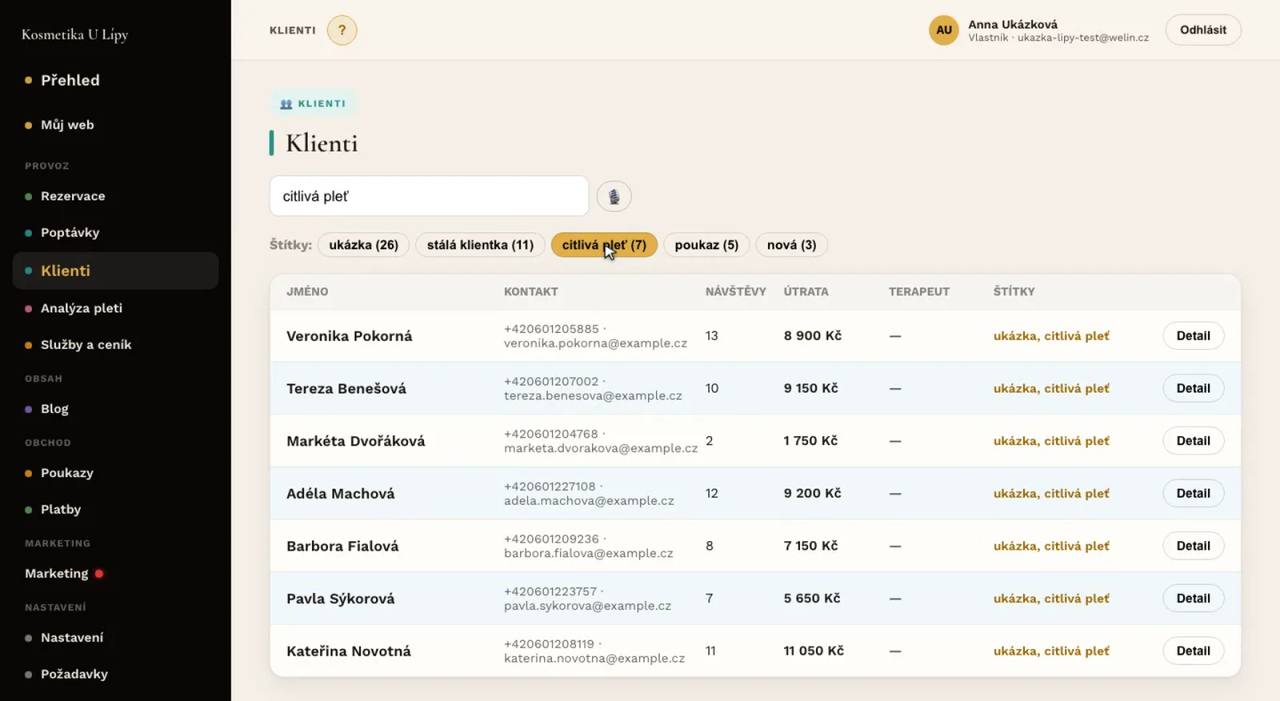Open Marketing with red notification dot
Image resolution: width=1280 pixels, height=701 pixels.
[x=65, y=574]
